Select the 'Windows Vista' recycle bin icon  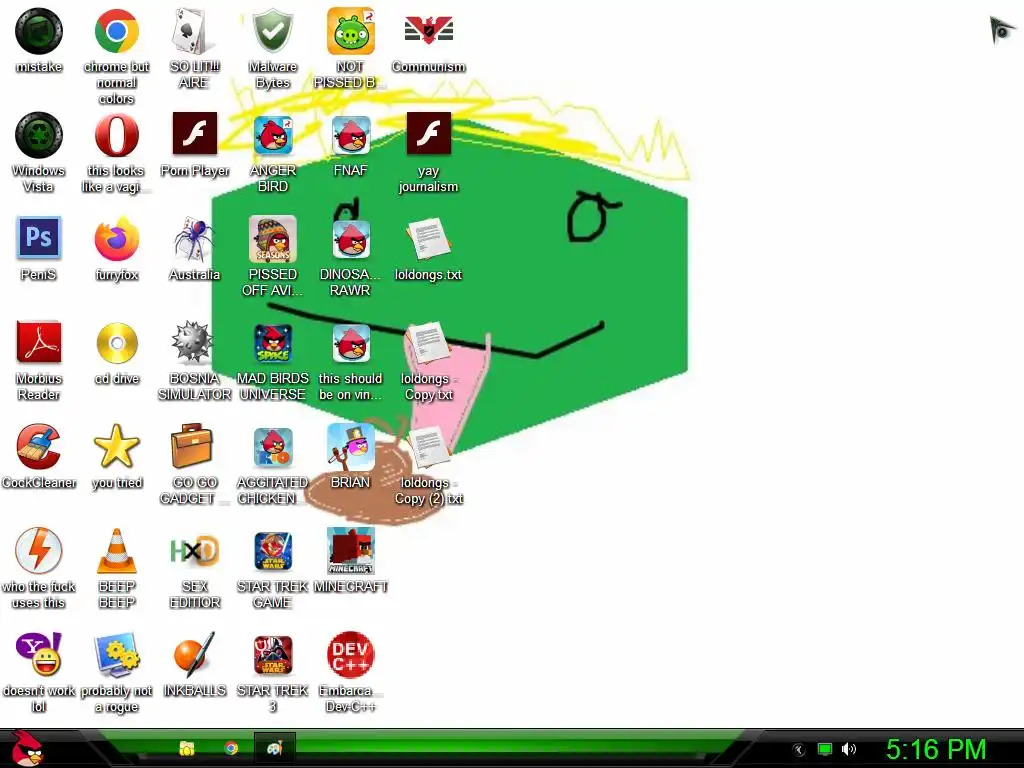point(39,135)
